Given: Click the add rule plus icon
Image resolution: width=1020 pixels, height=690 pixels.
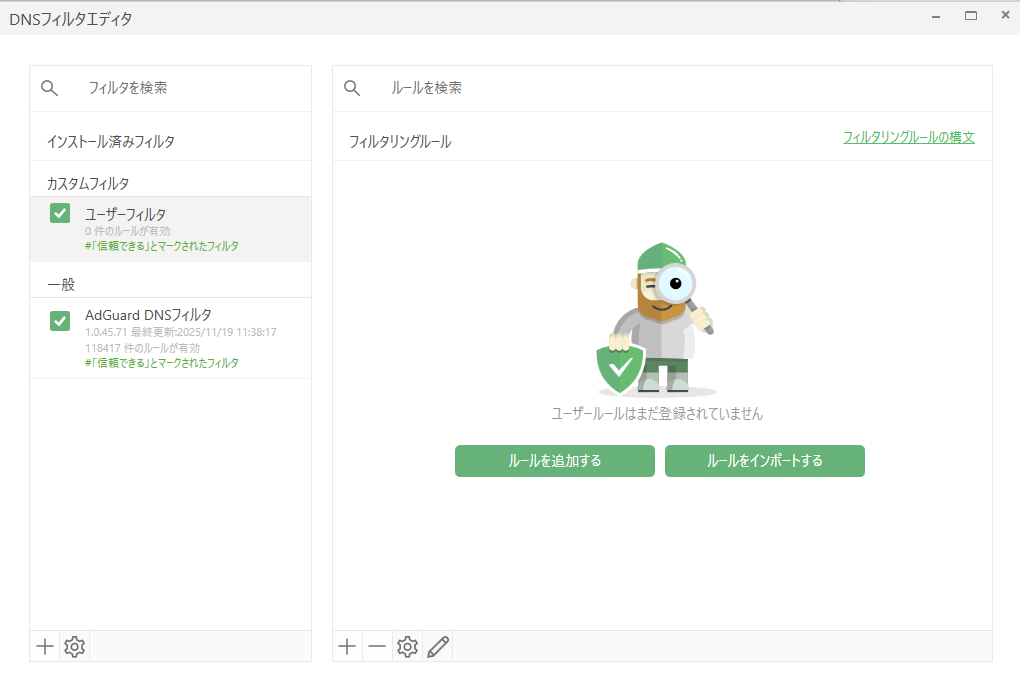Looking at the screenshot, I should [347, 647].
